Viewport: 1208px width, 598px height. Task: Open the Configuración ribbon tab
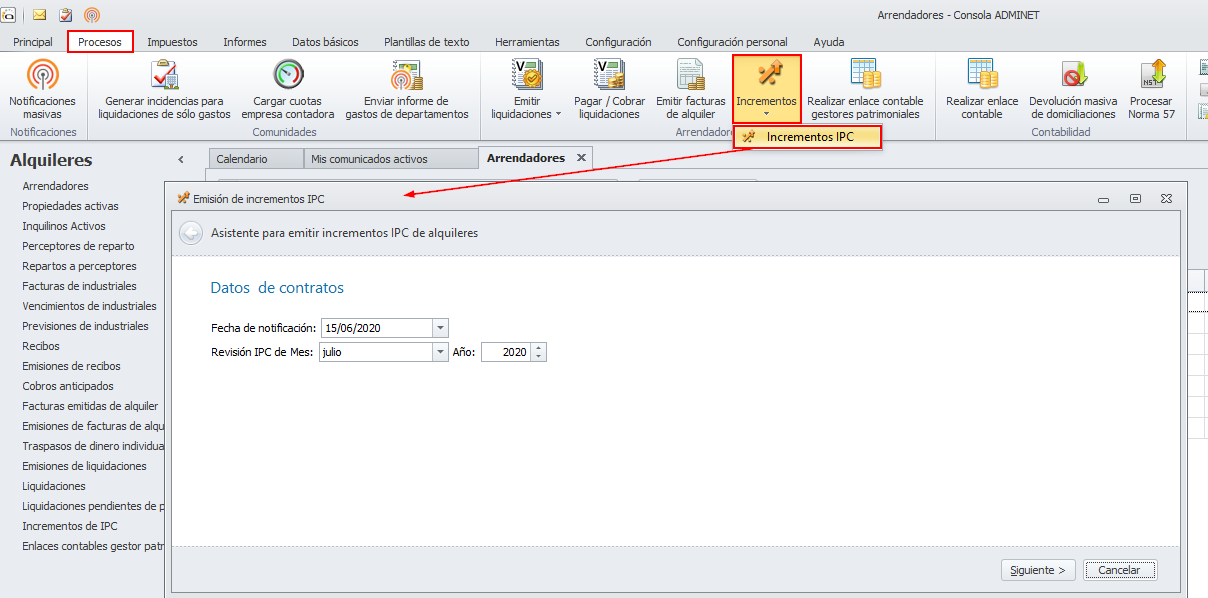tap(618, 42)
